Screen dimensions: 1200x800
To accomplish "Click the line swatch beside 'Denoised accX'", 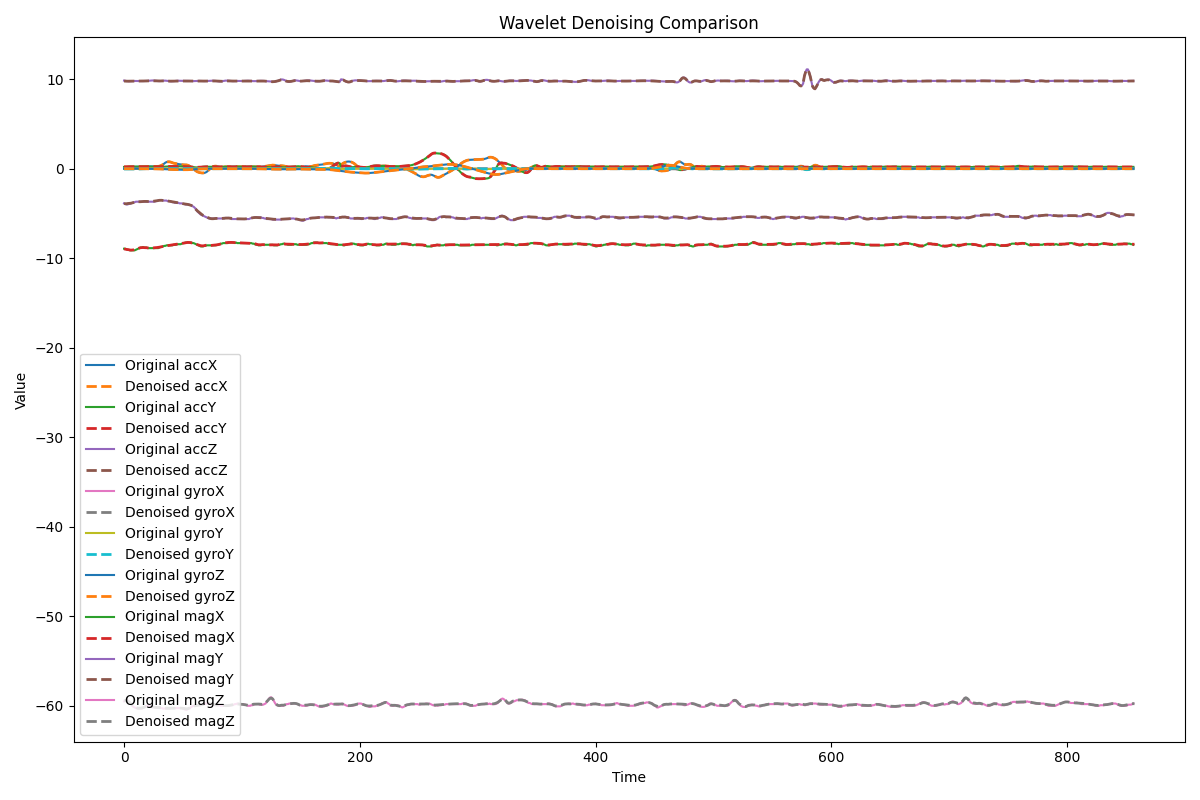I will point(100,386).
